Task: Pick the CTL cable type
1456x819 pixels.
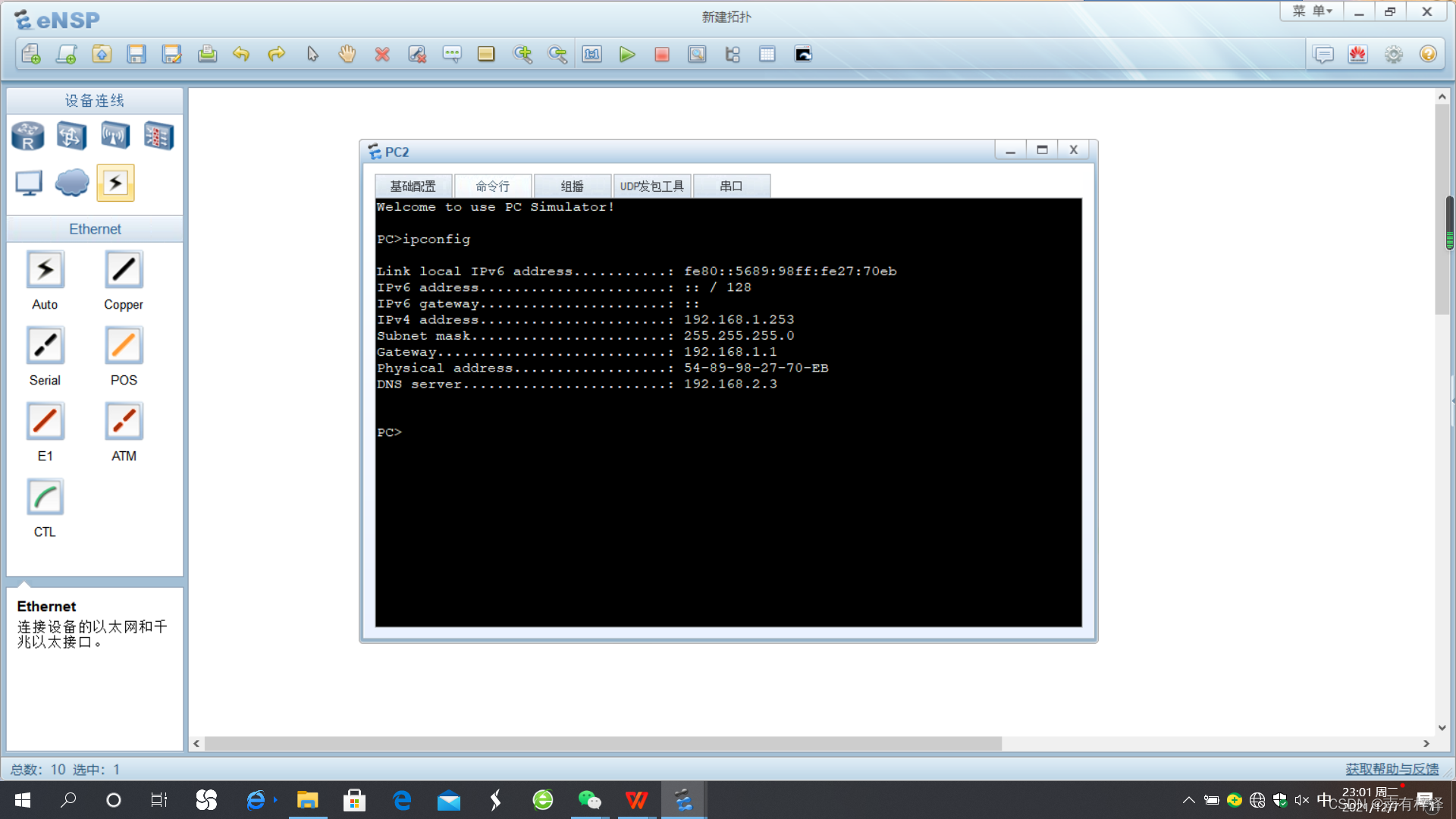Action: click(x=45, y=497)
